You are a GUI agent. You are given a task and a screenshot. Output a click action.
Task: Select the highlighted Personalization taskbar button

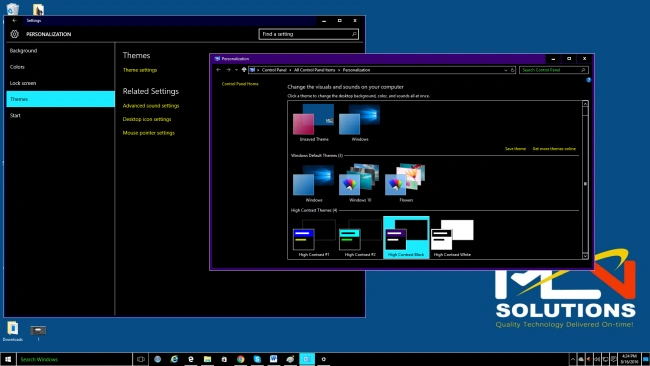click(x=307, y=359)
